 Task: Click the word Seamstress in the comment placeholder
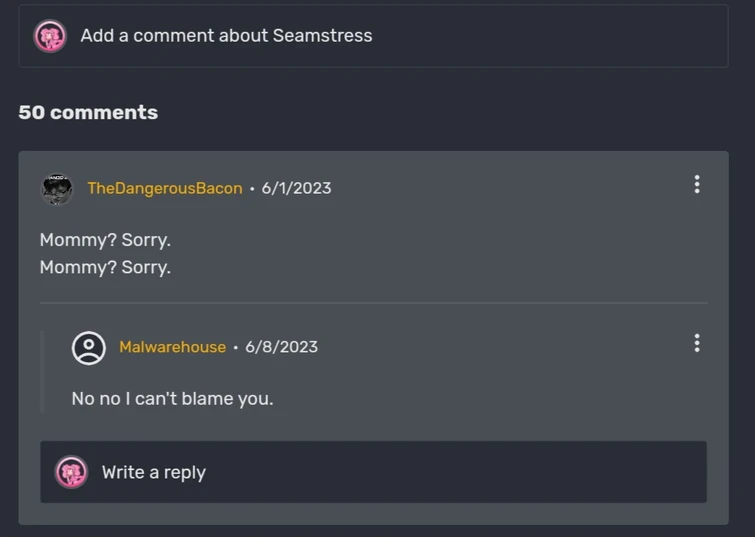322,36
